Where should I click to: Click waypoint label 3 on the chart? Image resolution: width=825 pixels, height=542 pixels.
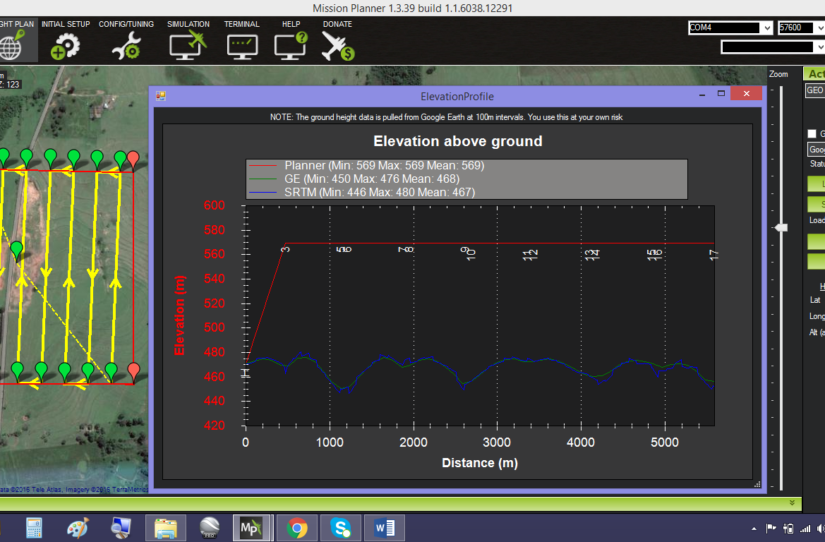click(x=285, y=249)
